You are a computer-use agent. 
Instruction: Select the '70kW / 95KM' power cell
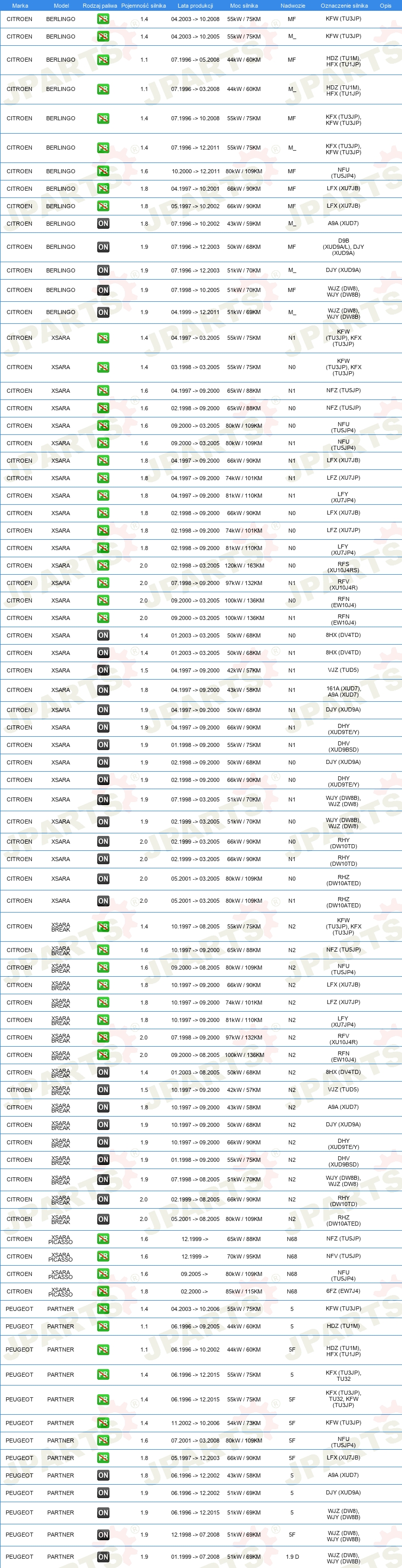(x=244, y=1256)
